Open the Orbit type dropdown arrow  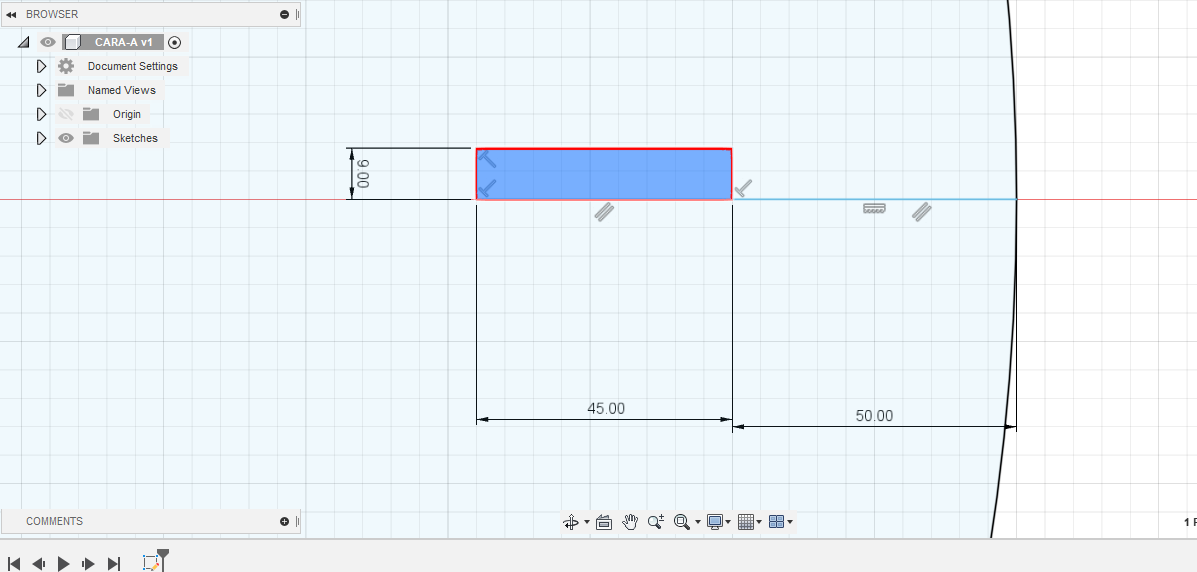click(x=586, y=522)
